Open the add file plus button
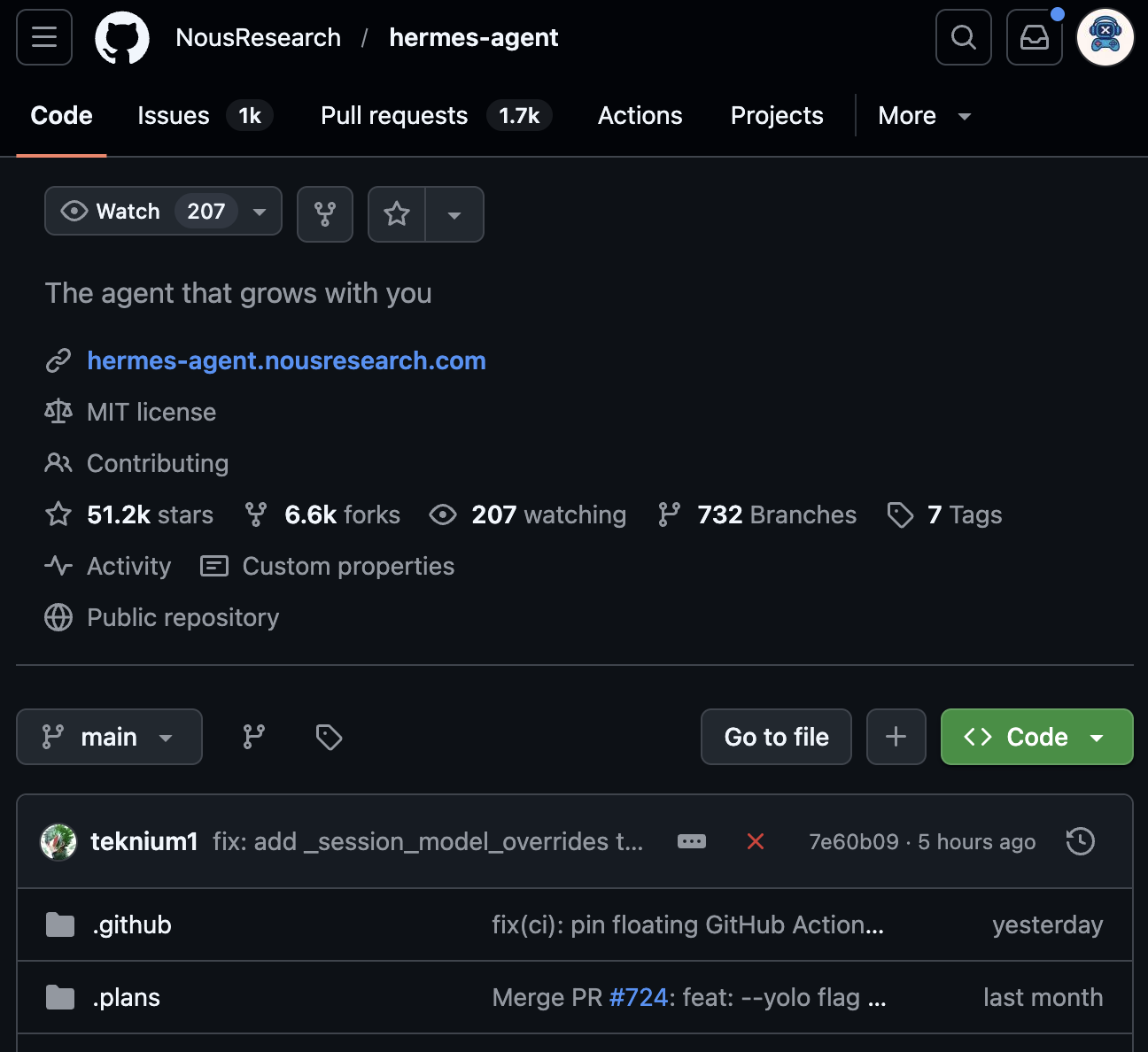 [x=896, y=737]
